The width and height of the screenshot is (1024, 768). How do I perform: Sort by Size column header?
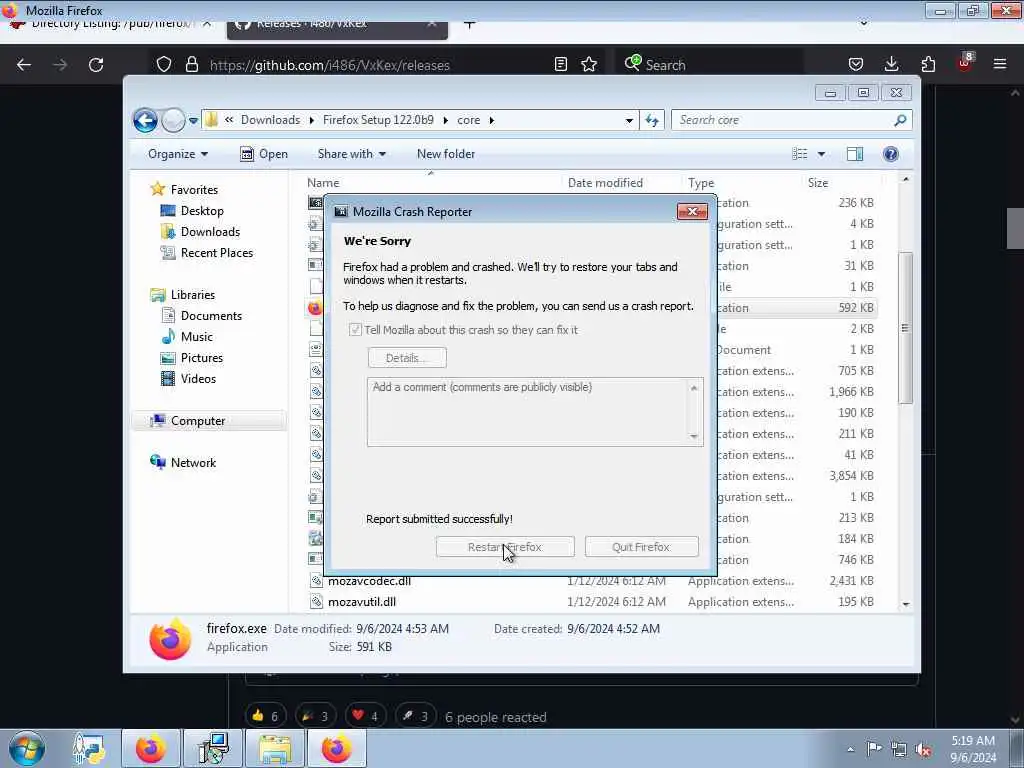tap(818, 183)
